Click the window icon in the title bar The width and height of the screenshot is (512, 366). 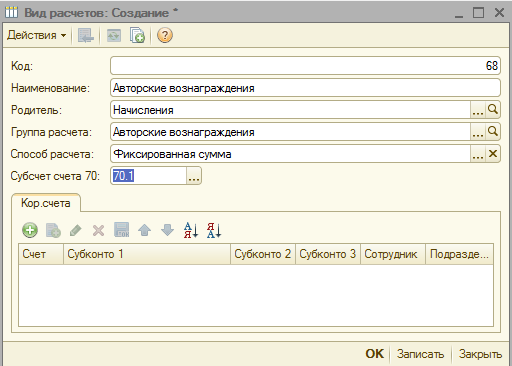pos(12,13)
